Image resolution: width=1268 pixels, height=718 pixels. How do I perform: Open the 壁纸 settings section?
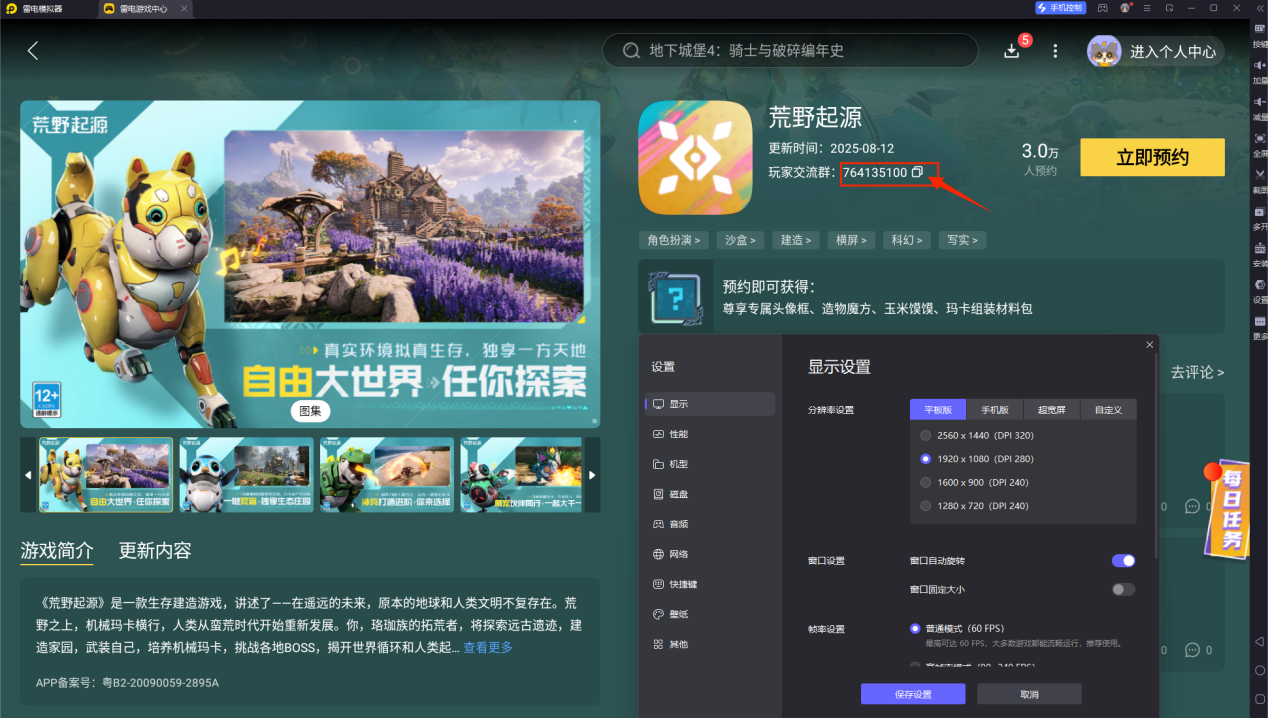[x=710, y=614]
